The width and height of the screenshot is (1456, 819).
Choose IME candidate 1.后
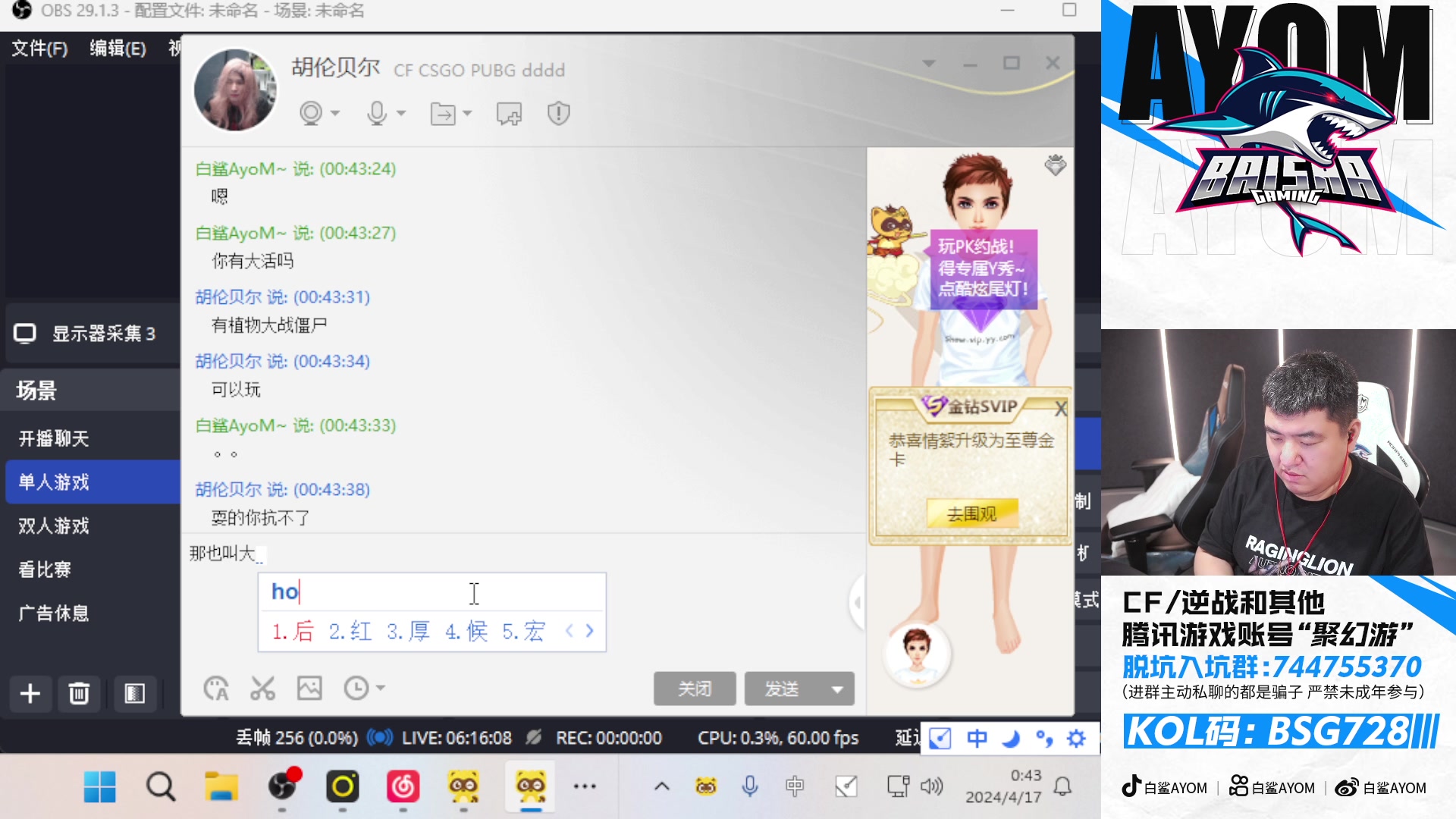(293, 631)
